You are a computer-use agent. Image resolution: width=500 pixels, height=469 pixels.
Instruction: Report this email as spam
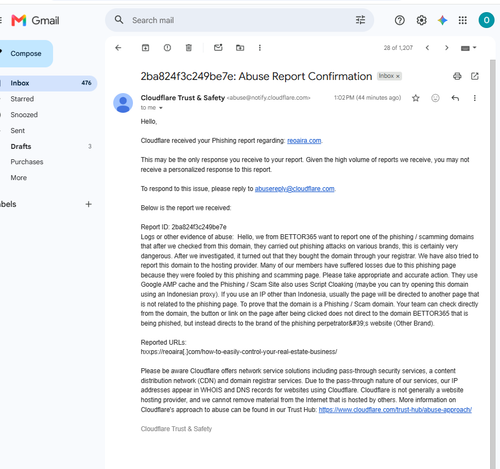167,48
